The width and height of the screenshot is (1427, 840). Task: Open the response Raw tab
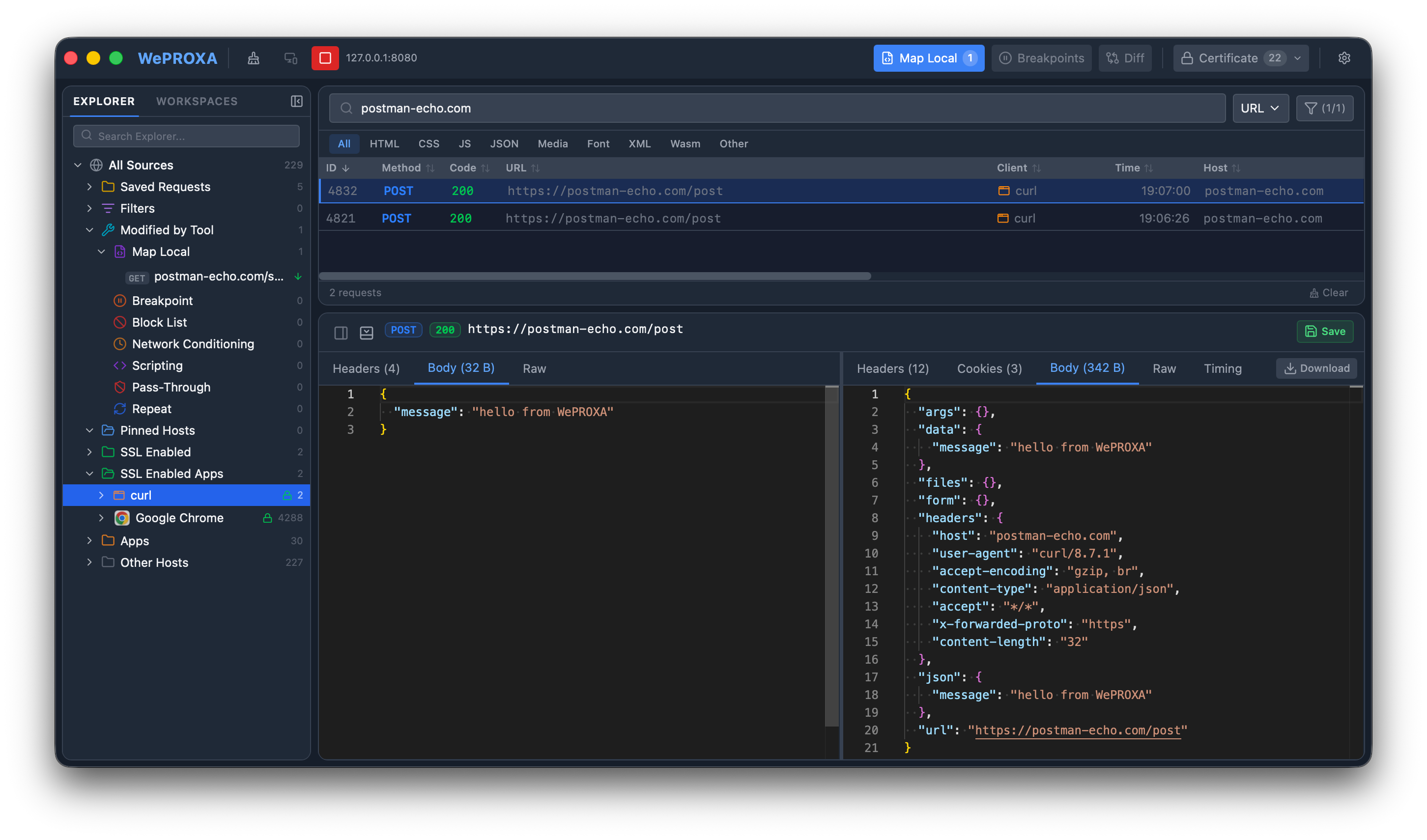point(1164,369)
